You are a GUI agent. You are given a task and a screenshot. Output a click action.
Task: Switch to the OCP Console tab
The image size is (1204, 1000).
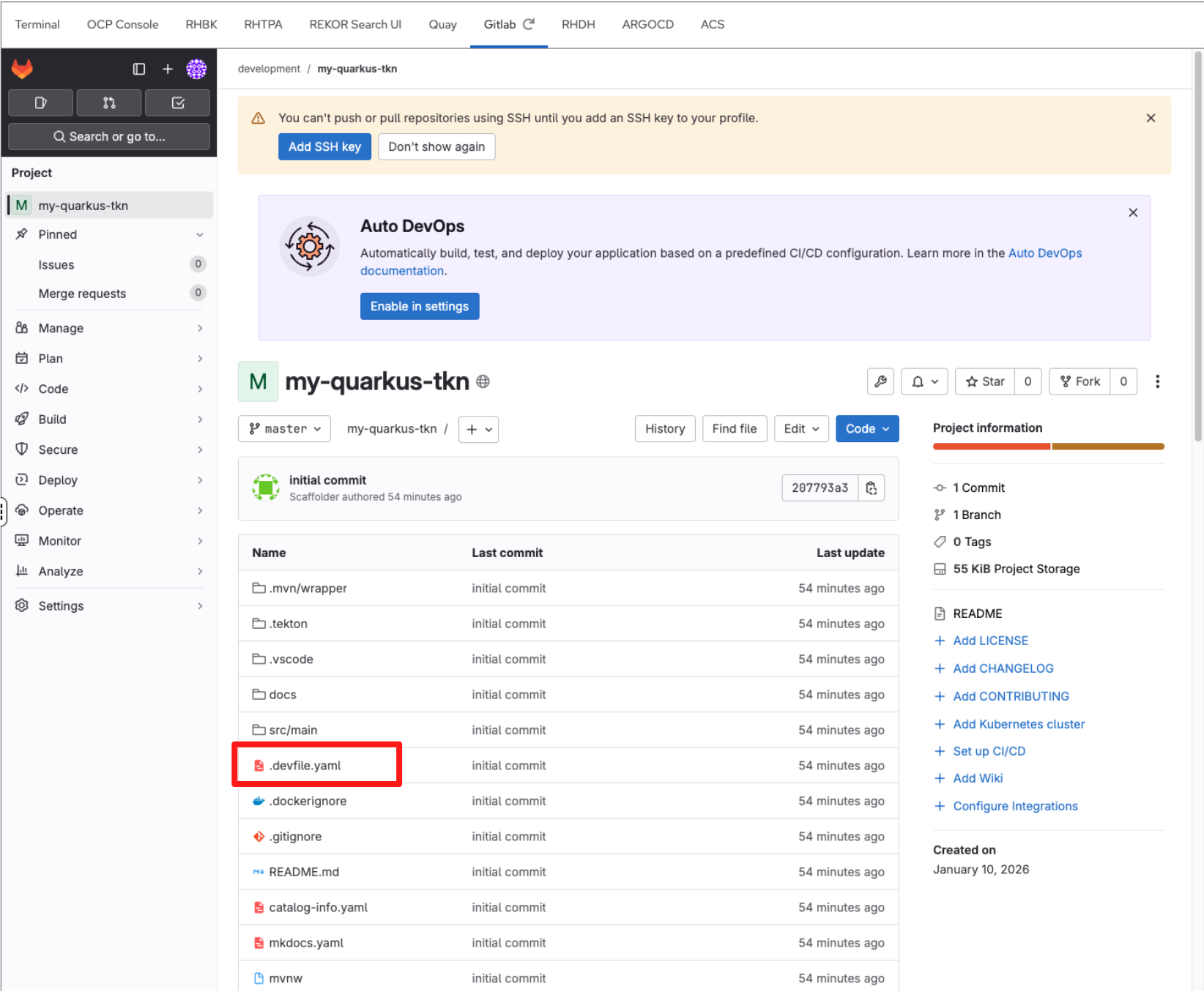click(x=122, y=24)
